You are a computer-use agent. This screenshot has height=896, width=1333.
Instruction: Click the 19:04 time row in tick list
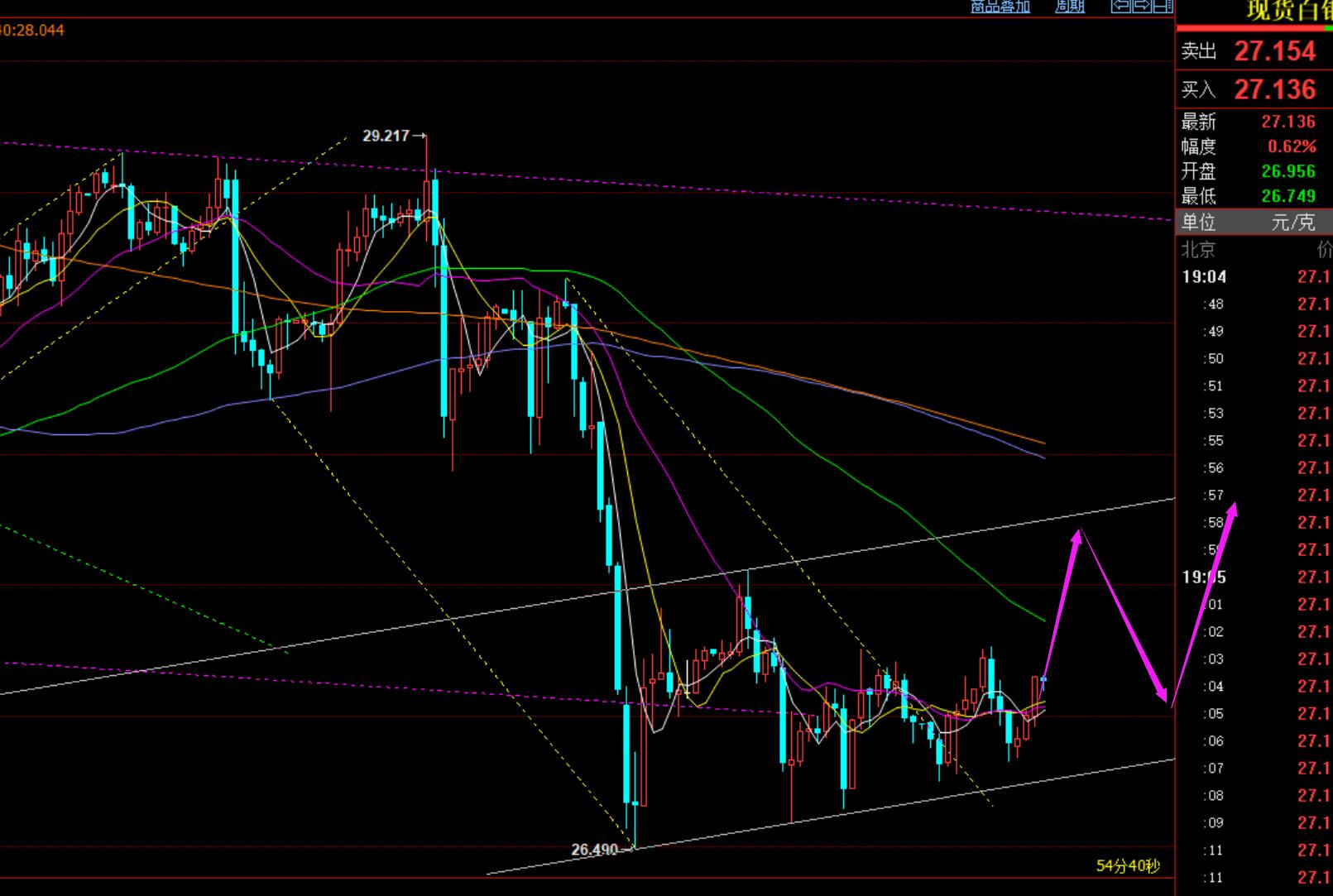[x=1254, y=277]
